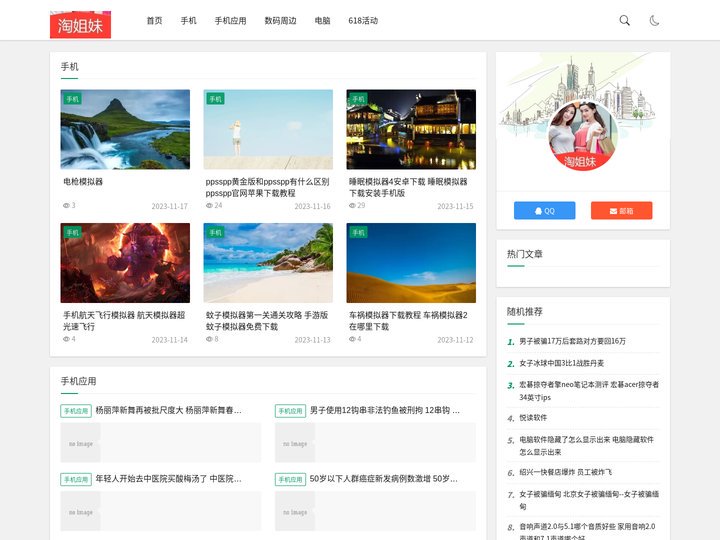This screenshot has width=720, height=540.
Task: Open recommendation 绍兴一快餐店爆炸 员工被炸飞
Action: tap(565, 472)
